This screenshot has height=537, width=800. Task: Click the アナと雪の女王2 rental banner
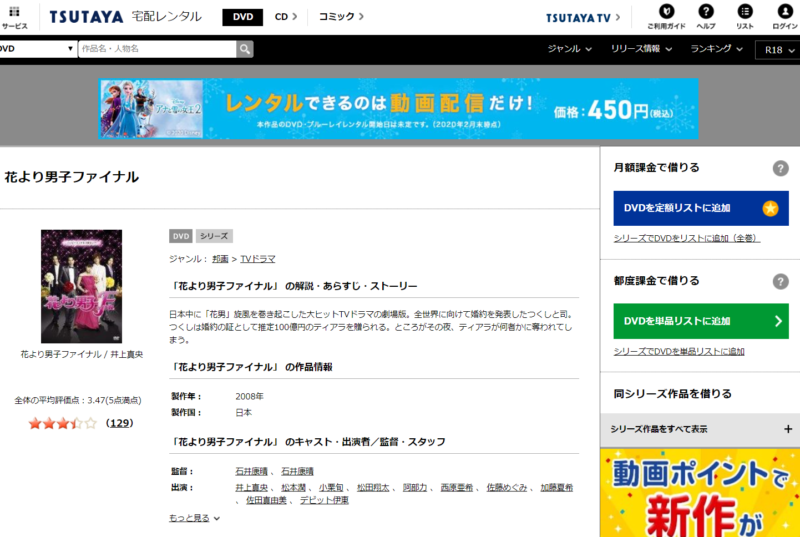(398, 109)
